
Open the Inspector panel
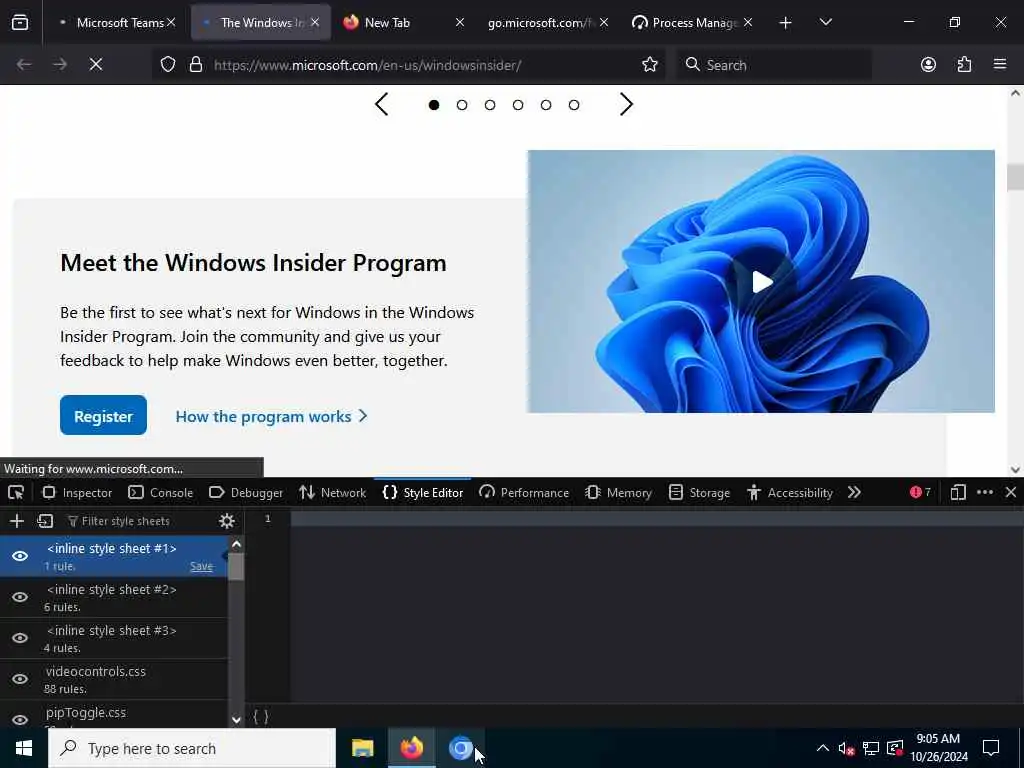click(x=77, y=492)
